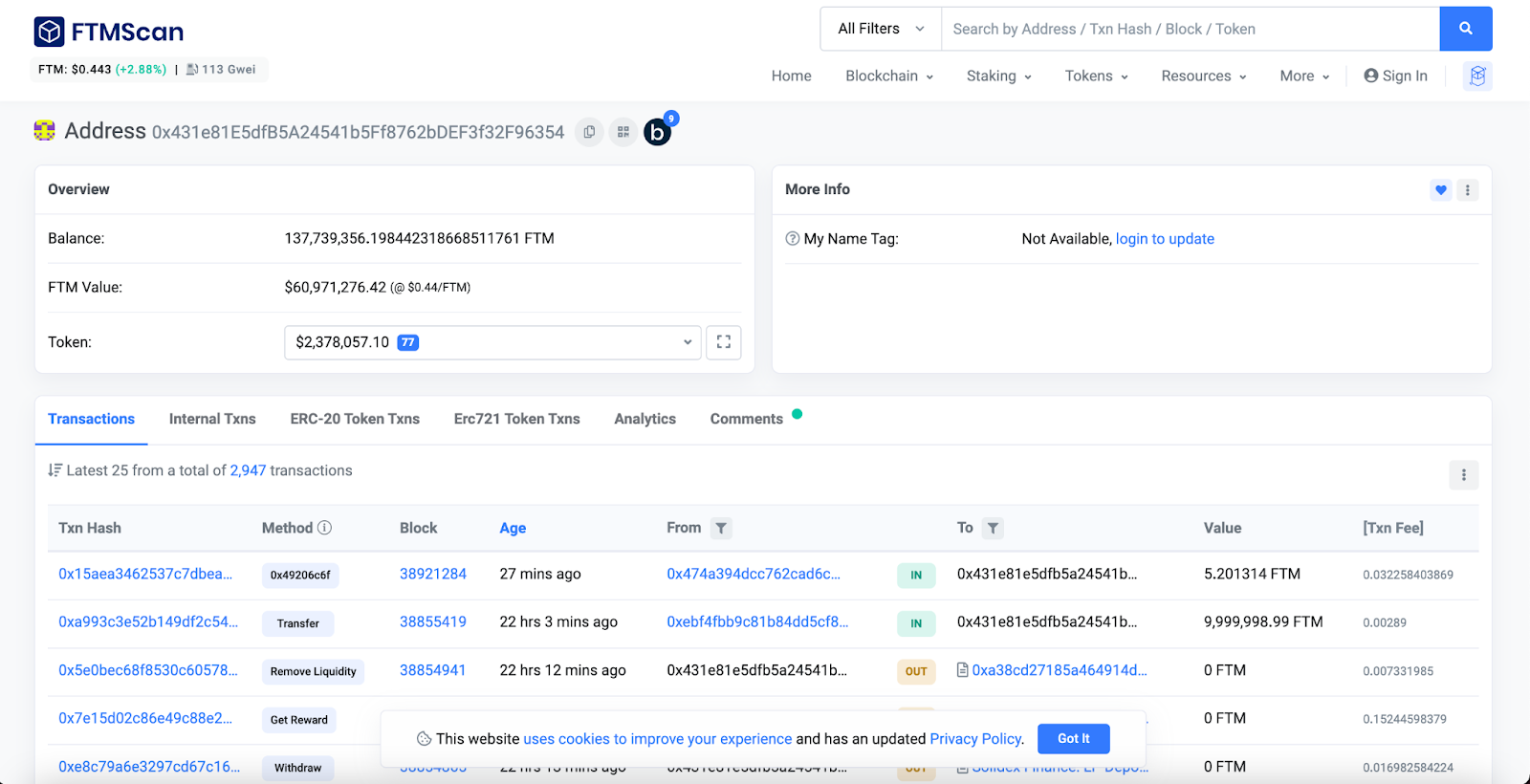
Task: Select the Transactions tab
Action: point(91,419)
